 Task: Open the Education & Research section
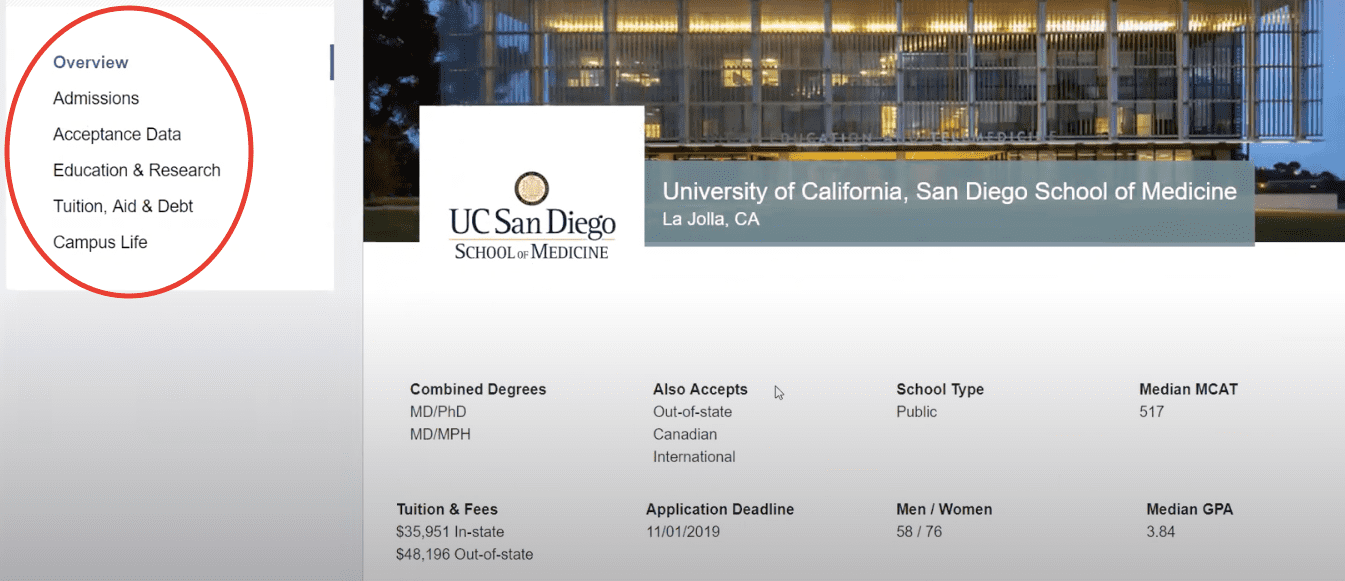[x=136, y=170]
